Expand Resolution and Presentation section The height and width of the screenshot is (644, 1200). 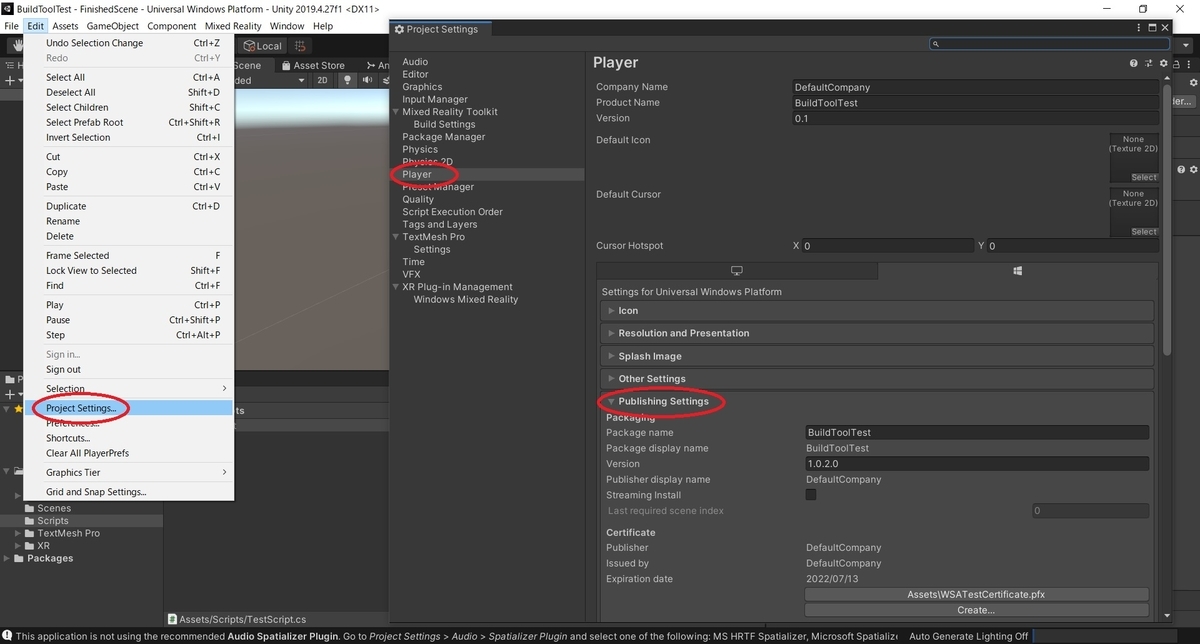click(x=877, y=333)
